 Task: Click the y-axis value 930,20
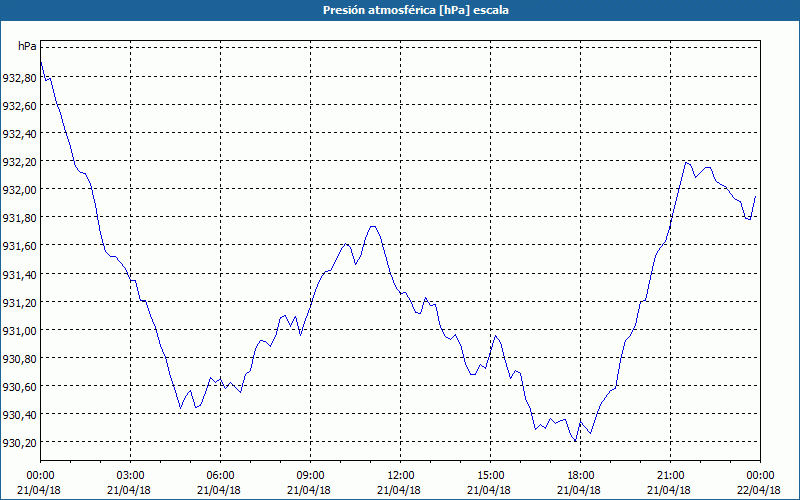pyautogui.click(x=19, y=443)
